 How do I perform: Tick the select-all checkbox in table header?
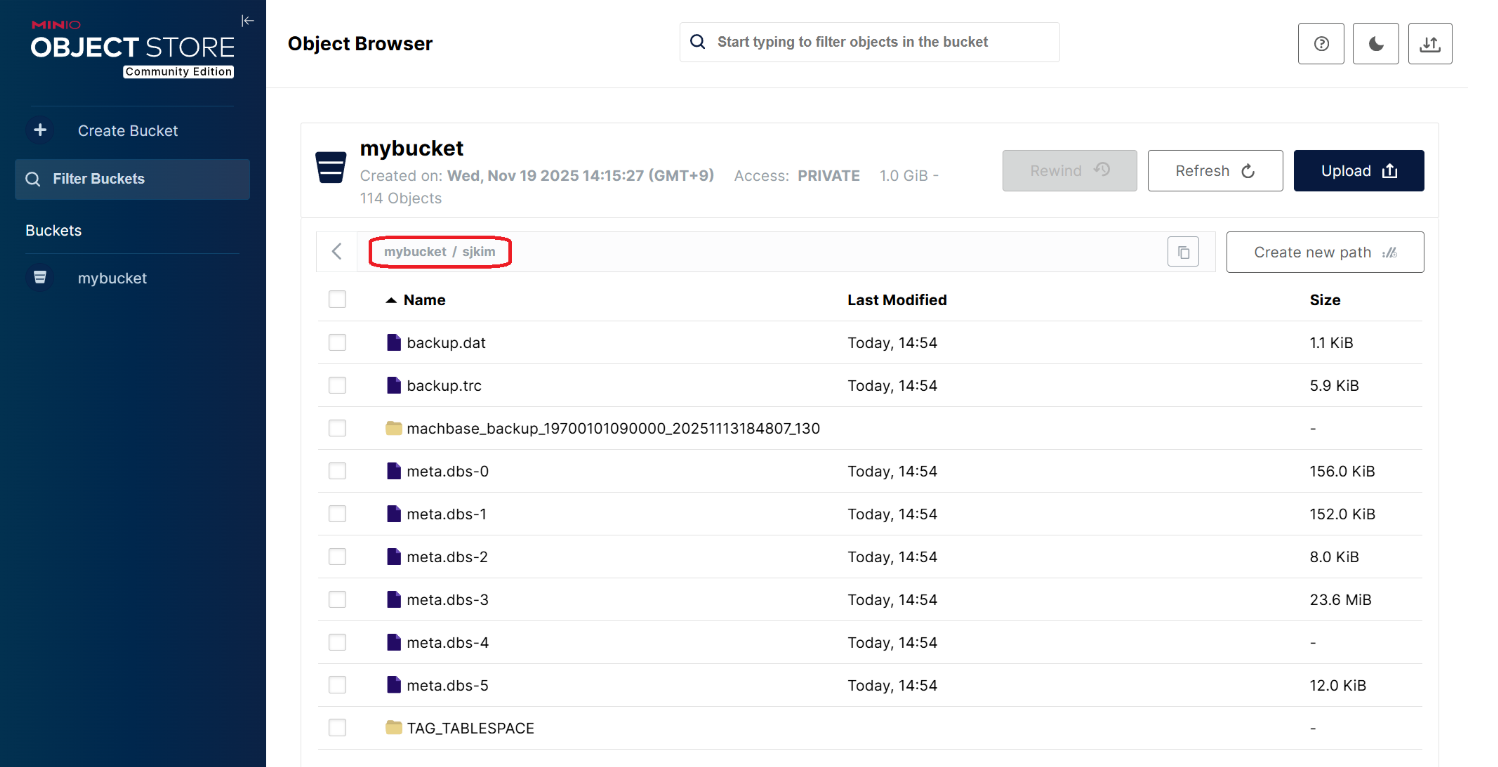point(337,300)
